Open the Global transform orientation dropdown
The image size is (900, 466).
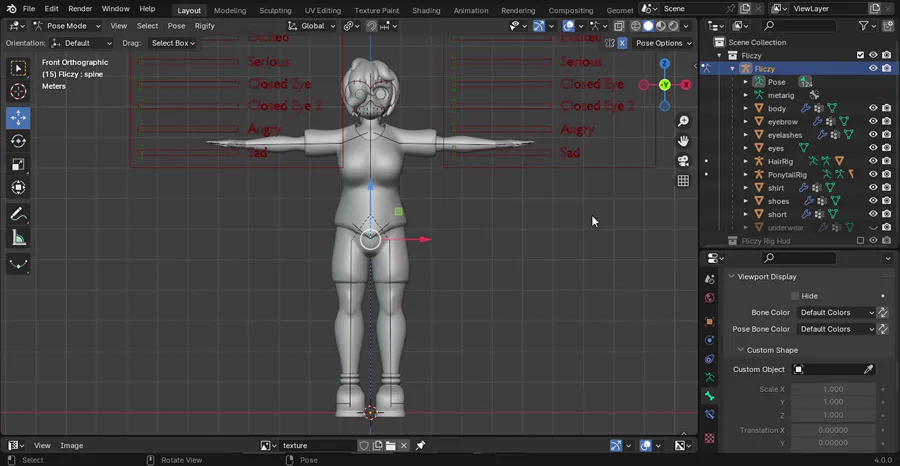click(x=312, y=26)
